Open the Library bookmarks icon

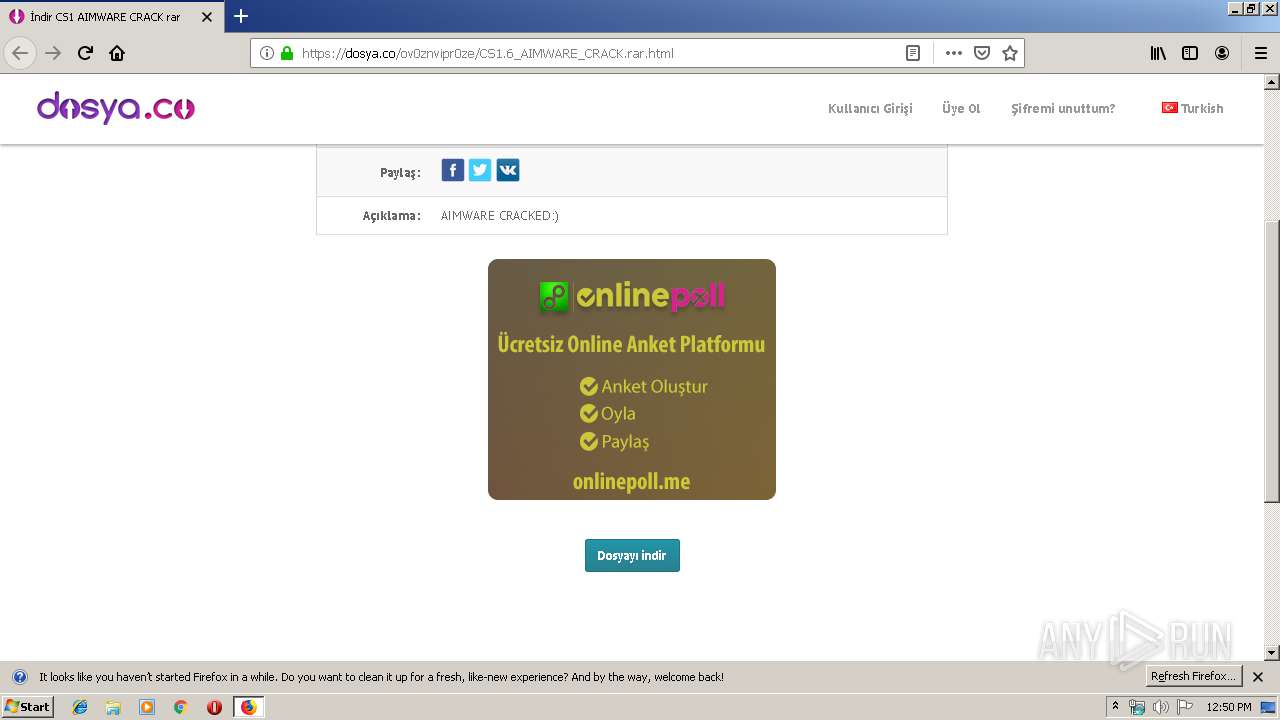pyautogui.click(x=1158, y=53)
